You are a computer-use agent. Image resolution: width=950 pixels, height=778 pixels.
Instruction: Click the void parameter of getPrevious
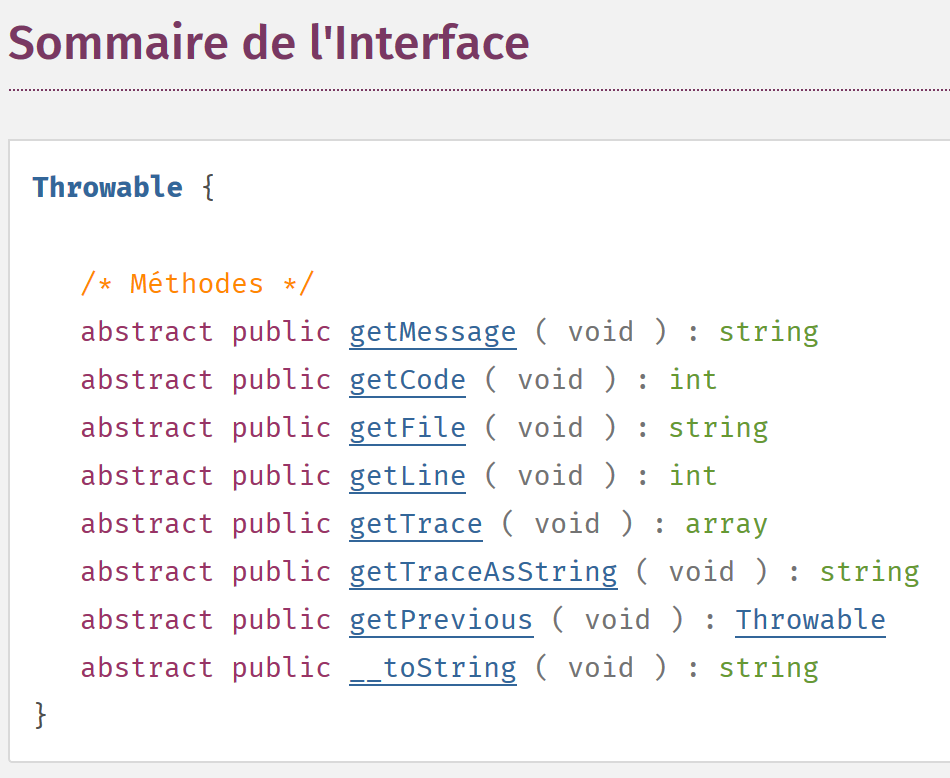(x=617, y=620)
